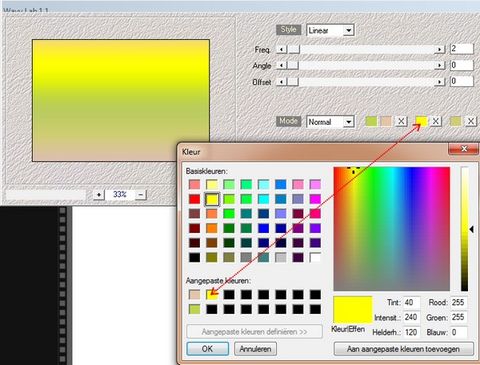Select the beige custom color in Aangepaste kleuren
Image resolution: width=480 pixels, height=365 pixels.
click(x=195, y=295)
